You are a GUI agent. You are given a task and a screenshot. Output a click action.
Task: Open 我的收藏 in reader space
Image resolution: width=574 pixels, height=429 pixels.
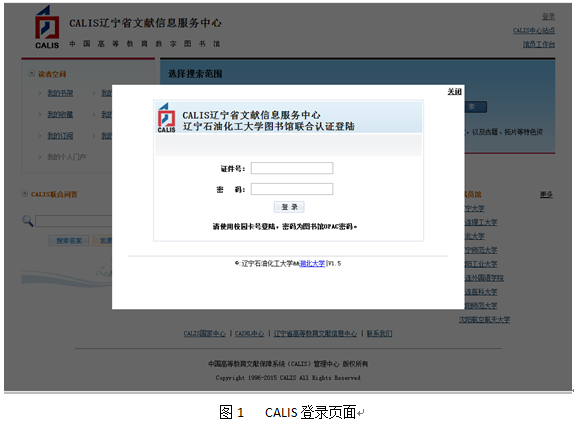[60, 115]
